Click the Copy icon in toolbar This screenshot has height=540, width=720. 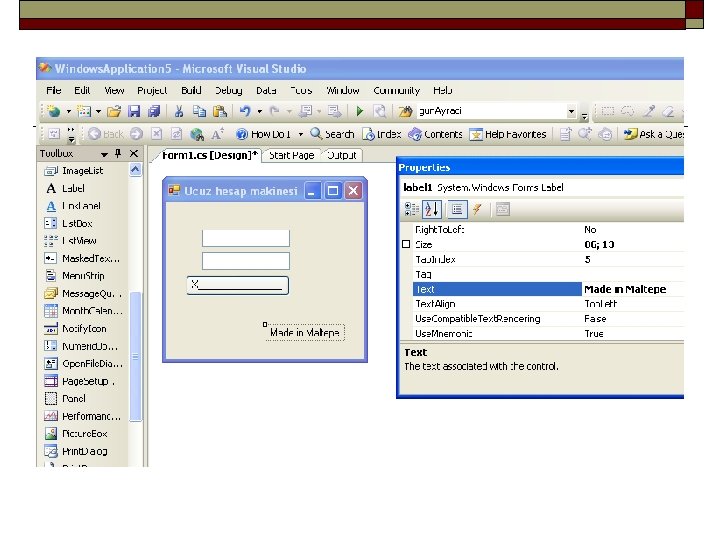click(x=199, y=111)
